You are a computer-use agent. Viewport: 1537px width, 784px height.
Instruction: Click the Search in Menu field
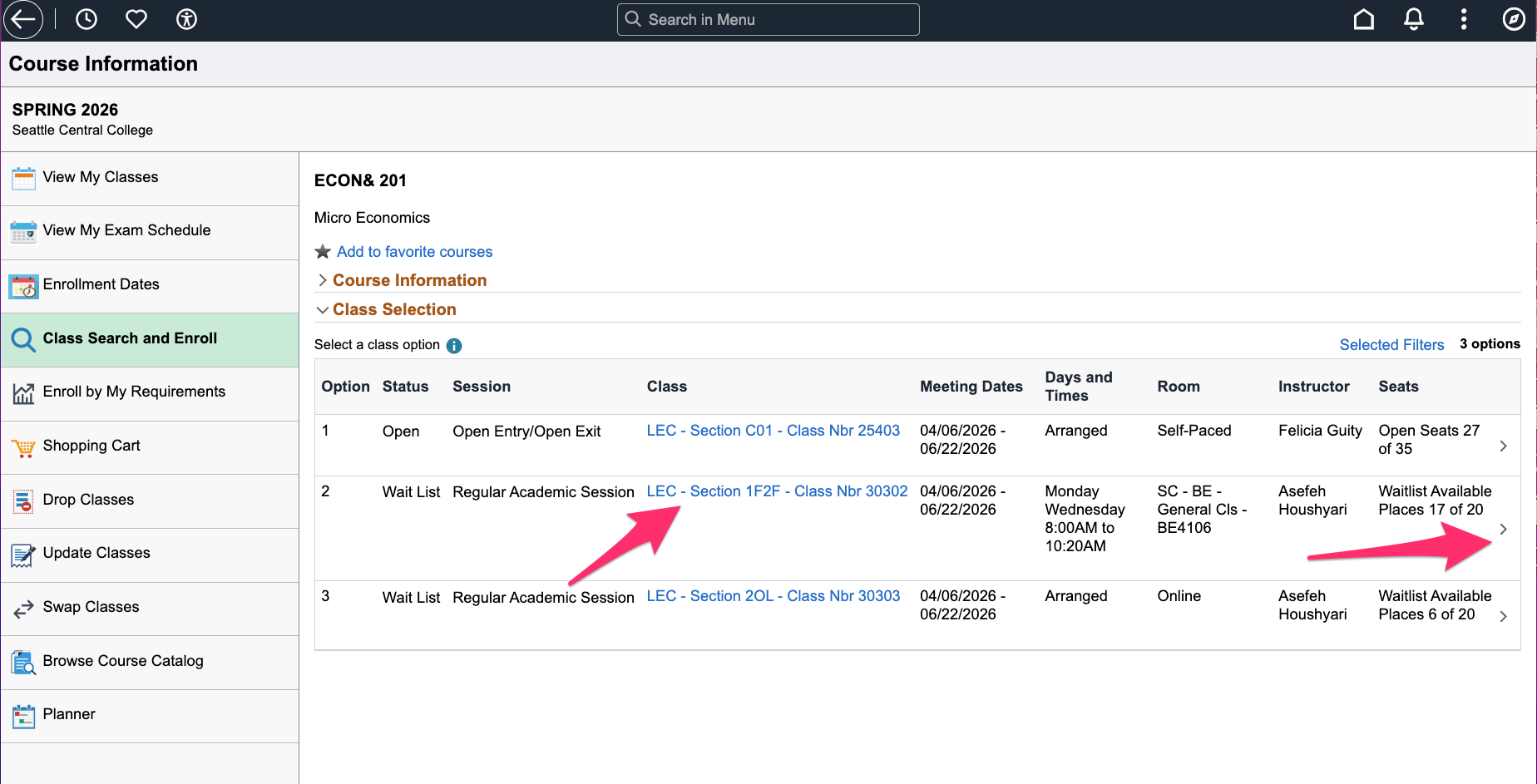(x=768, y=20)
